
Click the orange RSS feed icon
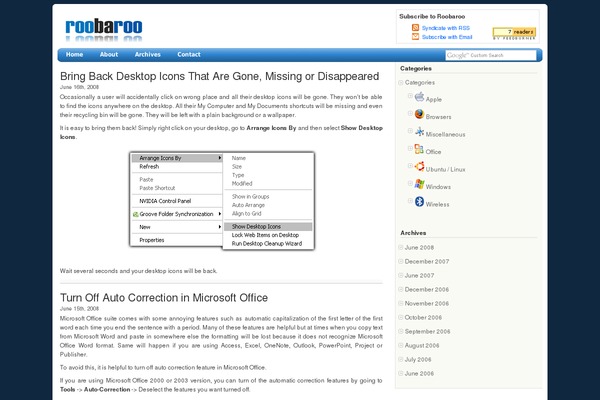click(415, 28)
